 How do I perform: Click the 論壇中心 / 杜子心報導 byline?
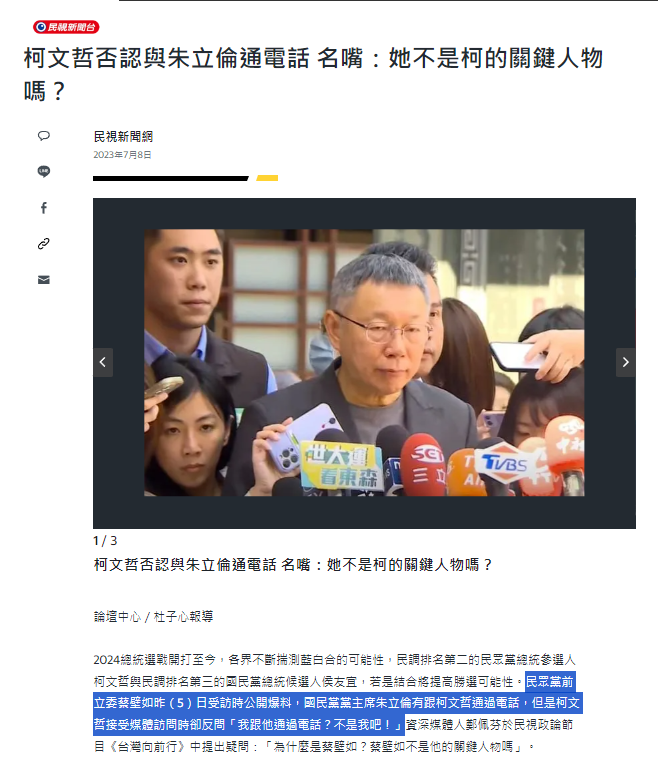(x=153, y=616)
